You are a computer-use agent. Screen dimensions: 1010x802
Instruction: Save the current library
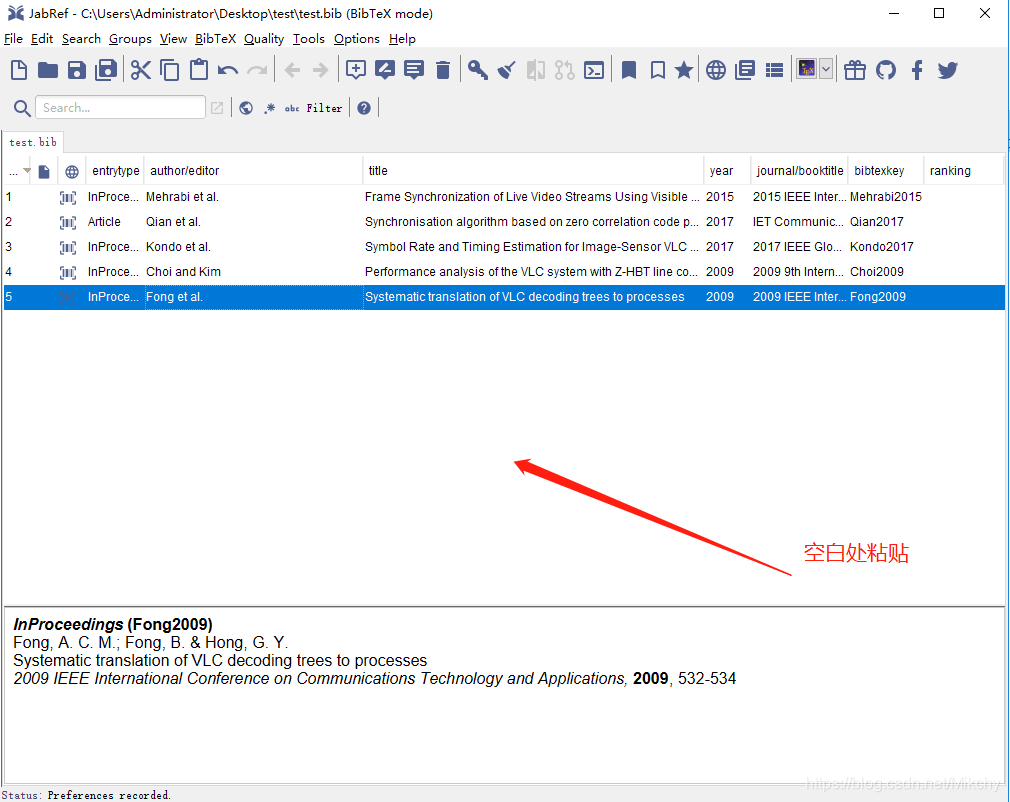click(77, 70)
